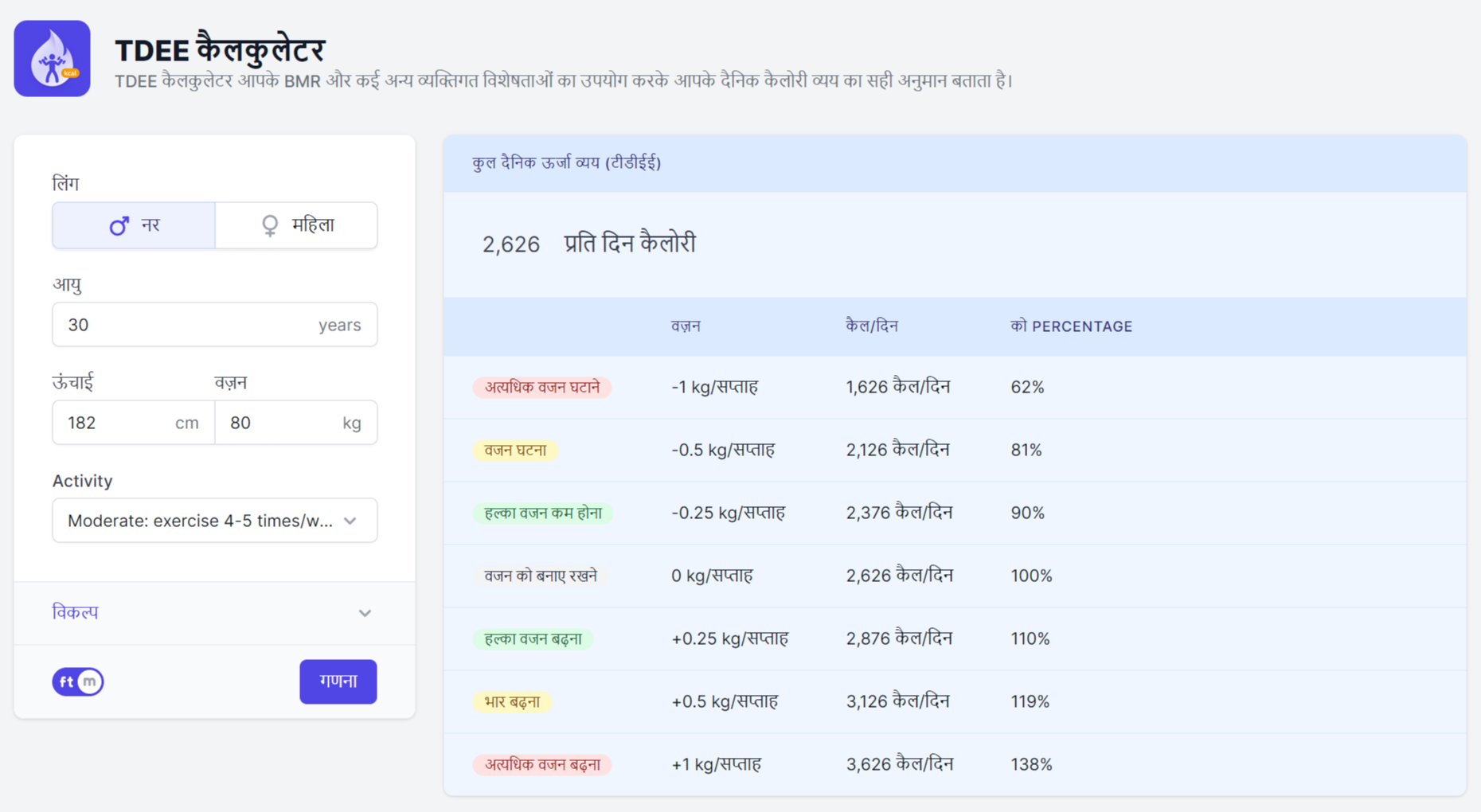Click the वज़न weight field in kg
The height and width of the screenshot is (812, 1481).
[279, 423]
